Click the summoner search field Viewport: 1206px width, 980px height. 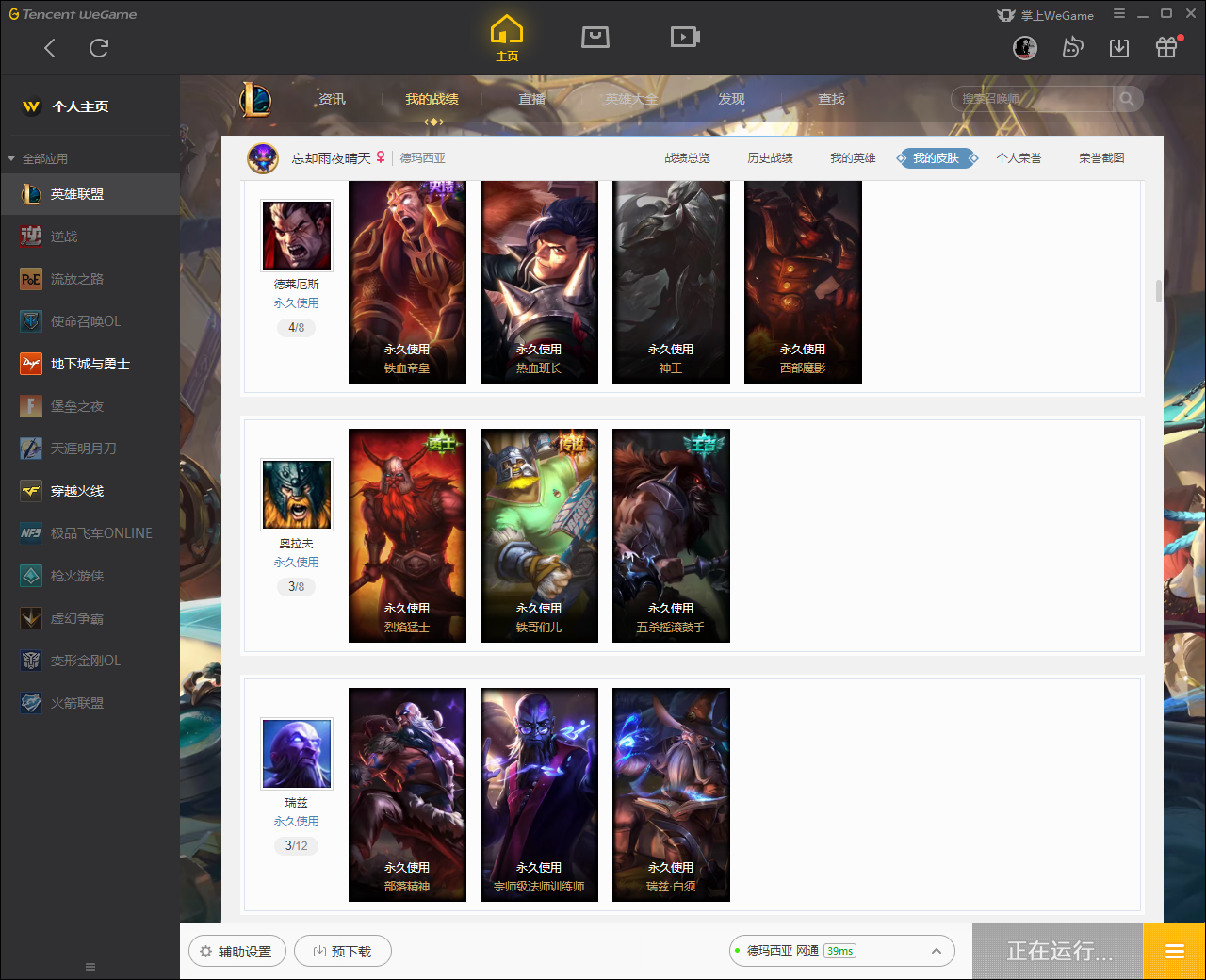[1033, 99]
